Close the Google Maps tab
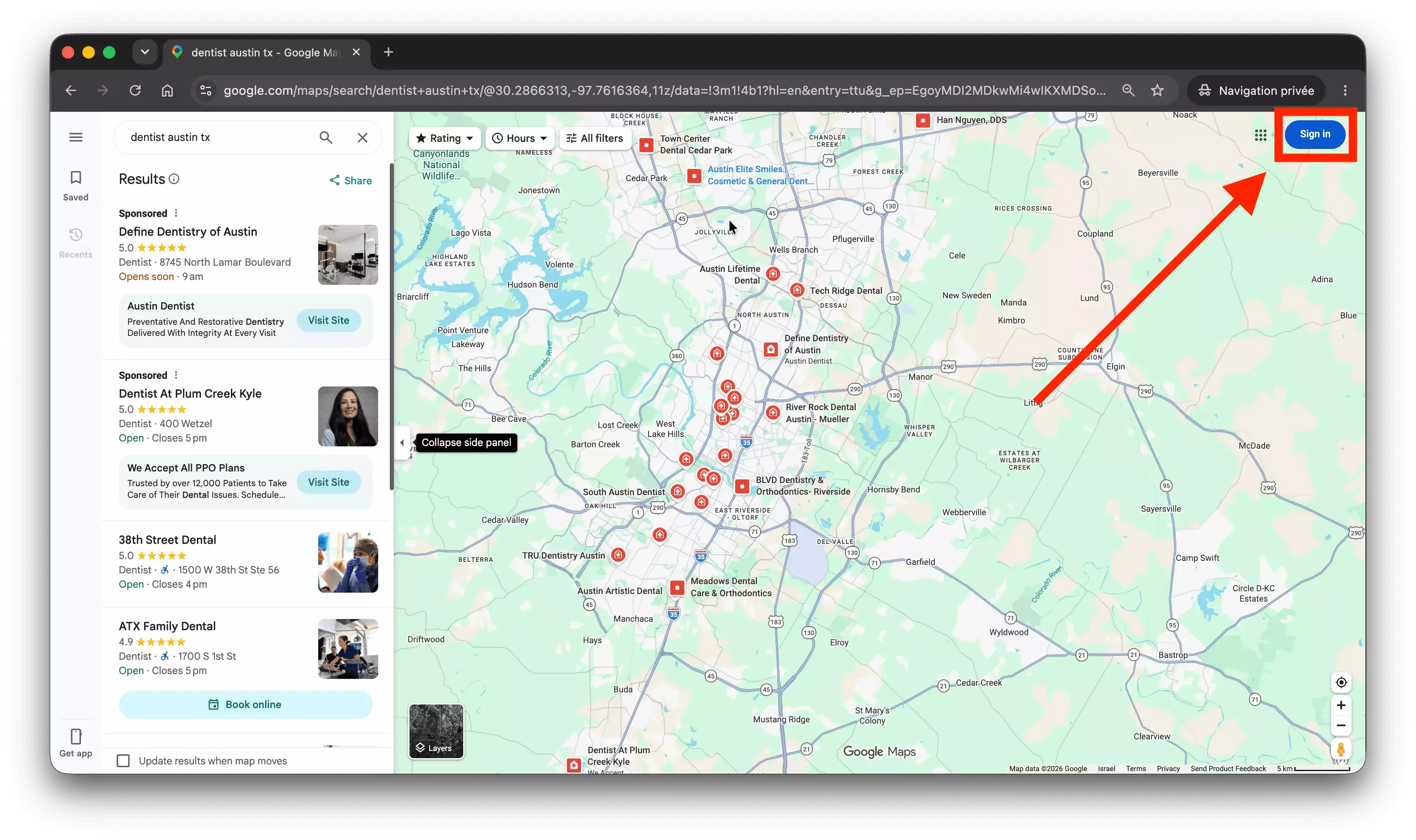Image resolution: width=1416 pixels, height=840 pixels. point(356,52)
